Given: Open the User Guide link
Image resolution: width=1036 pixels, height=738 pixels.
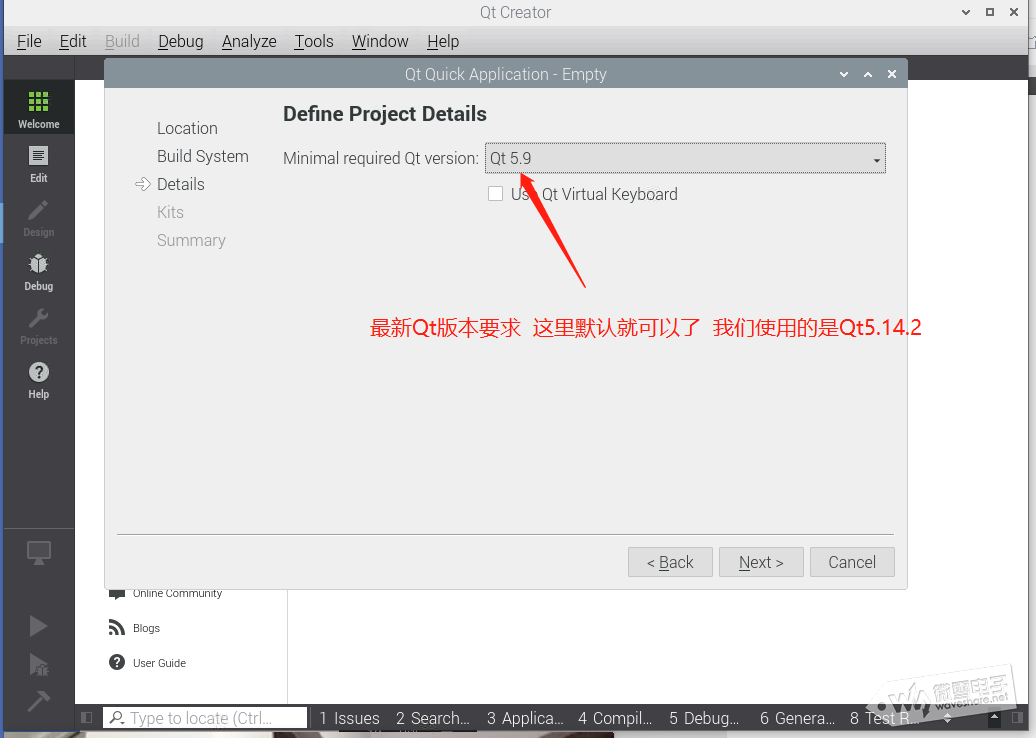Looking at the screenshot, I should [x=159, y=663].
